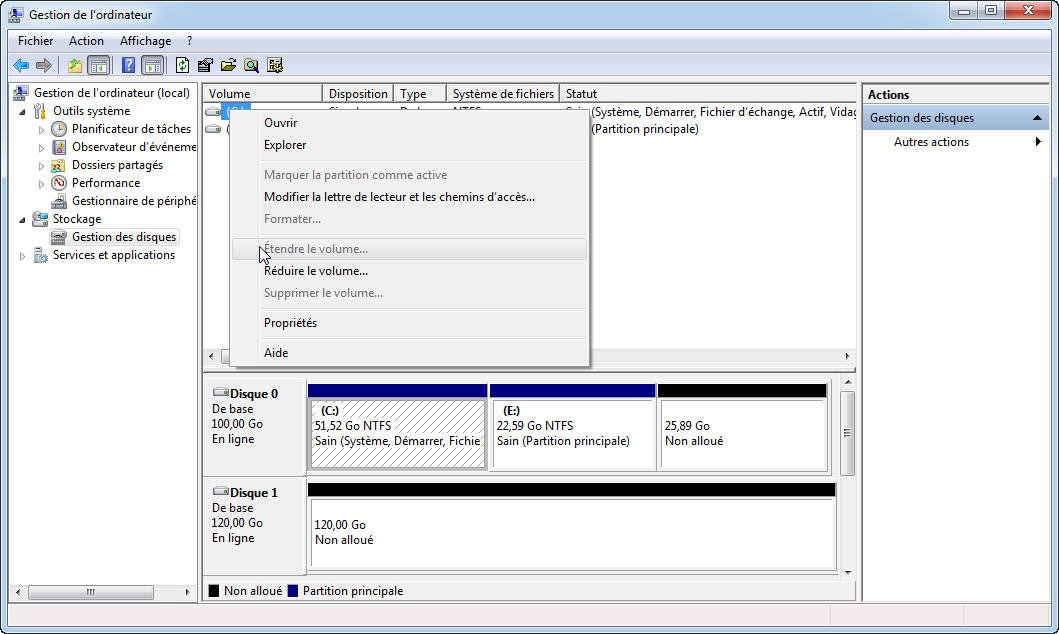The image size is (1059, 634).
Task: Click the blue Partition principale legend swatch
Action: [292, 591]
